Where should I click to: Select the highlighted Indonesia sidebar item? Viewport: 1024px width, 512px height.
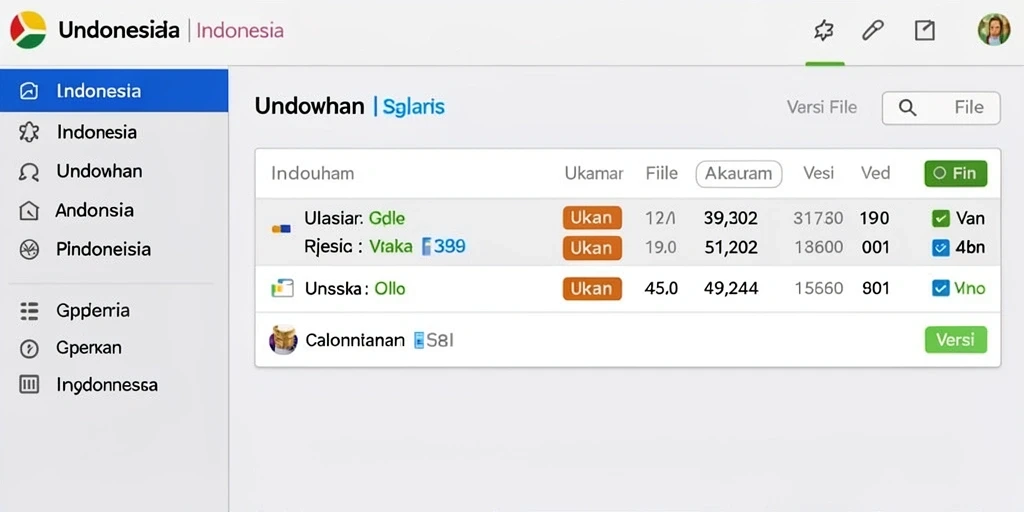[x=114, y=90]
